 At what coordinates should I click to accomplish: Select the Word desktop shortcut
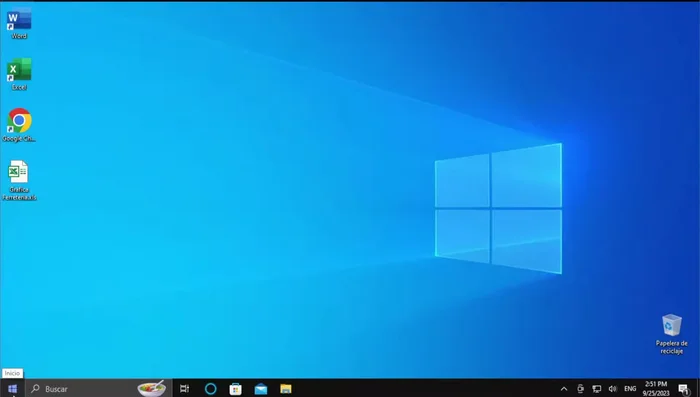19,23
